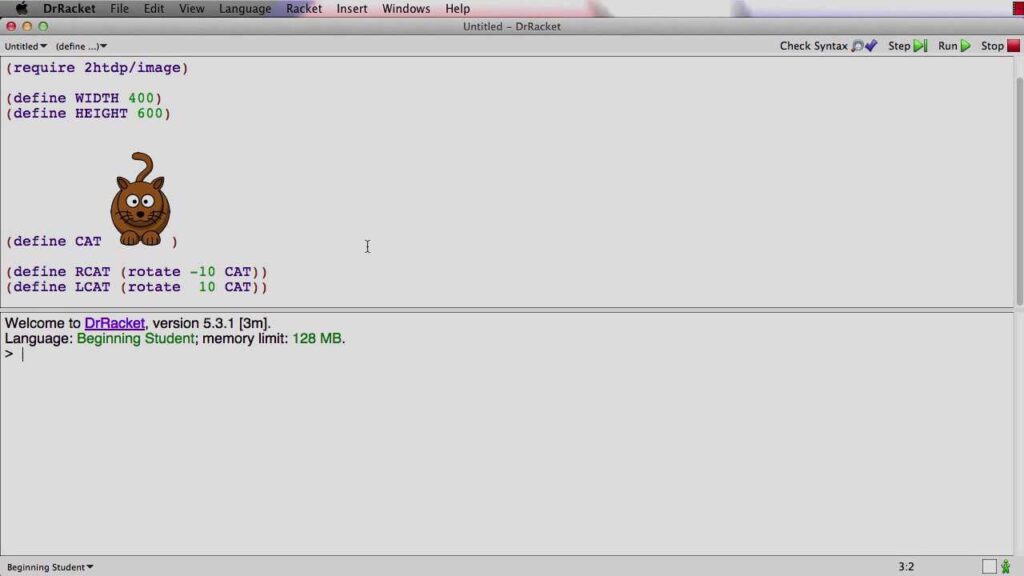The height and width of the screenshot is (576, 1024).
Task: Open the Windows menu
Action: coord(406,8)
